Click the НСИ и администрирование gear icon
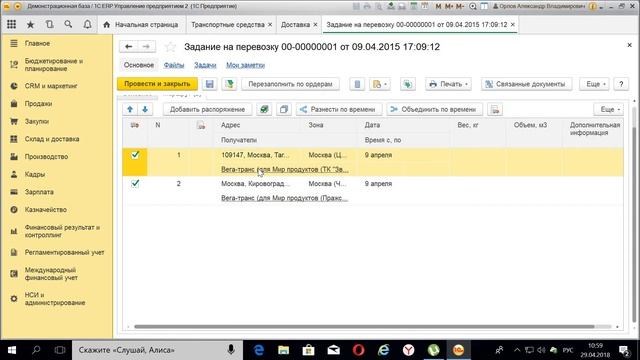Image resolution: width=640 pixels, height=360 pixels. pos(14,299)
